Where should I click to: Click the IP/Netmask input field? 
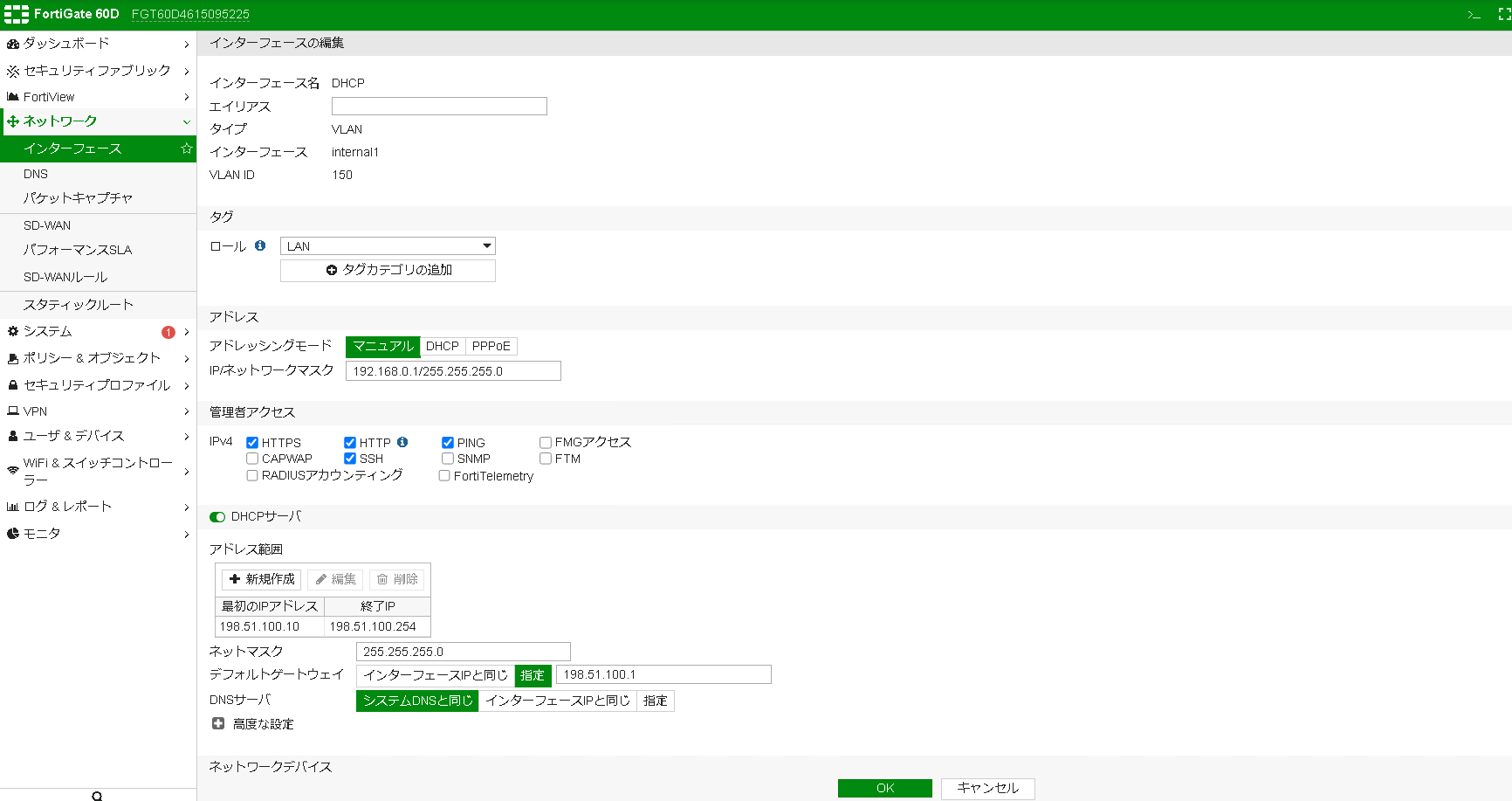coord(453,371)
